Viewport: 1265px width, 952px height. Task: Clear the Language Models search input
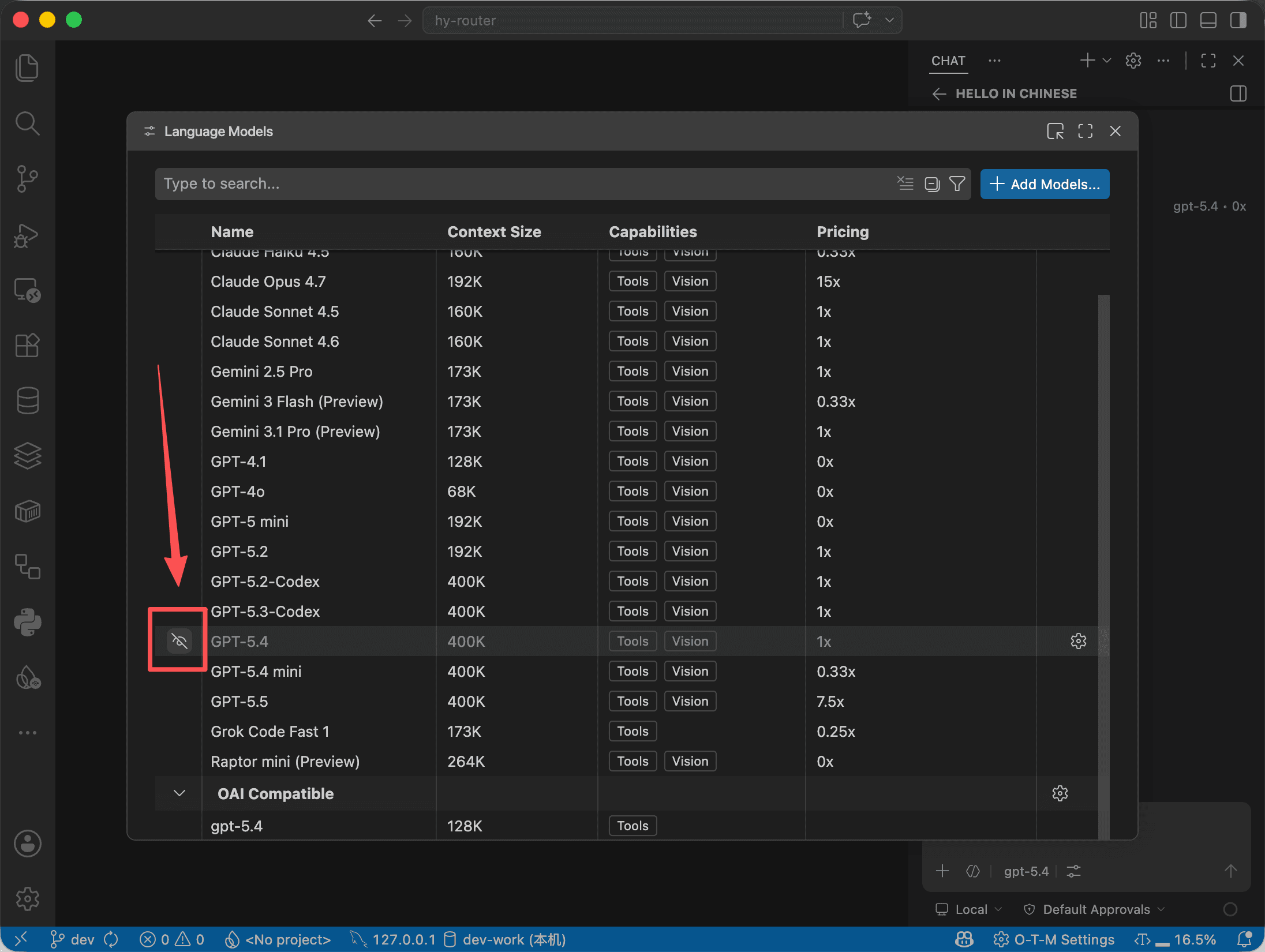[x=905, y=184]
